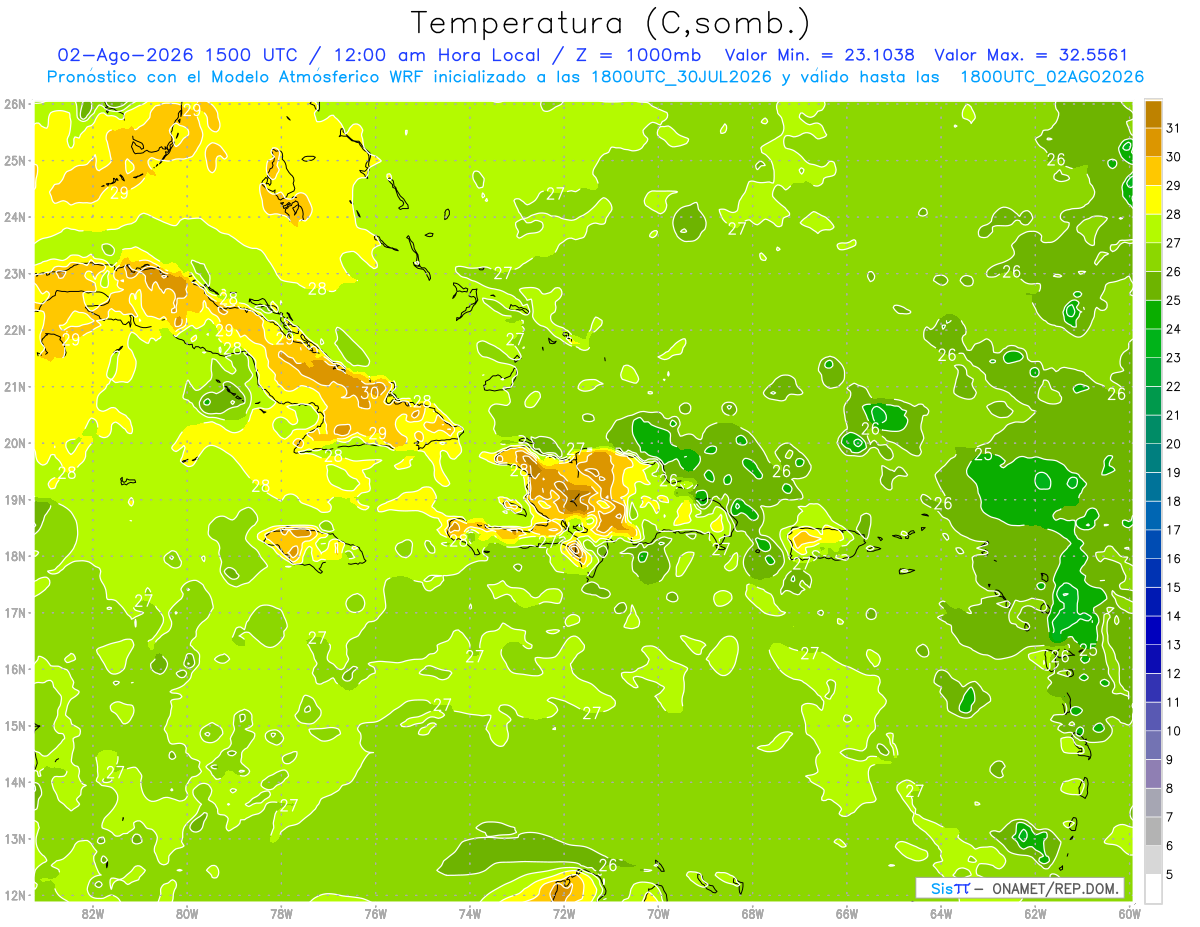Click the '1800UTC_02AGO2026' valid-until time

pyautogui.click(x=1052, y=77)
